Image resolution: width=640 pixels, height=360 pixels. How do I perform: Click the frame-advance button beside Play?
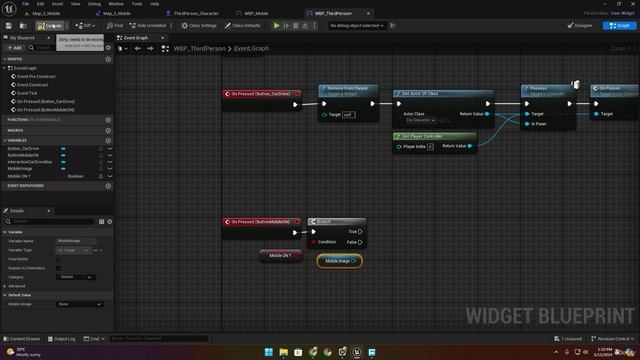coord(287,26)
